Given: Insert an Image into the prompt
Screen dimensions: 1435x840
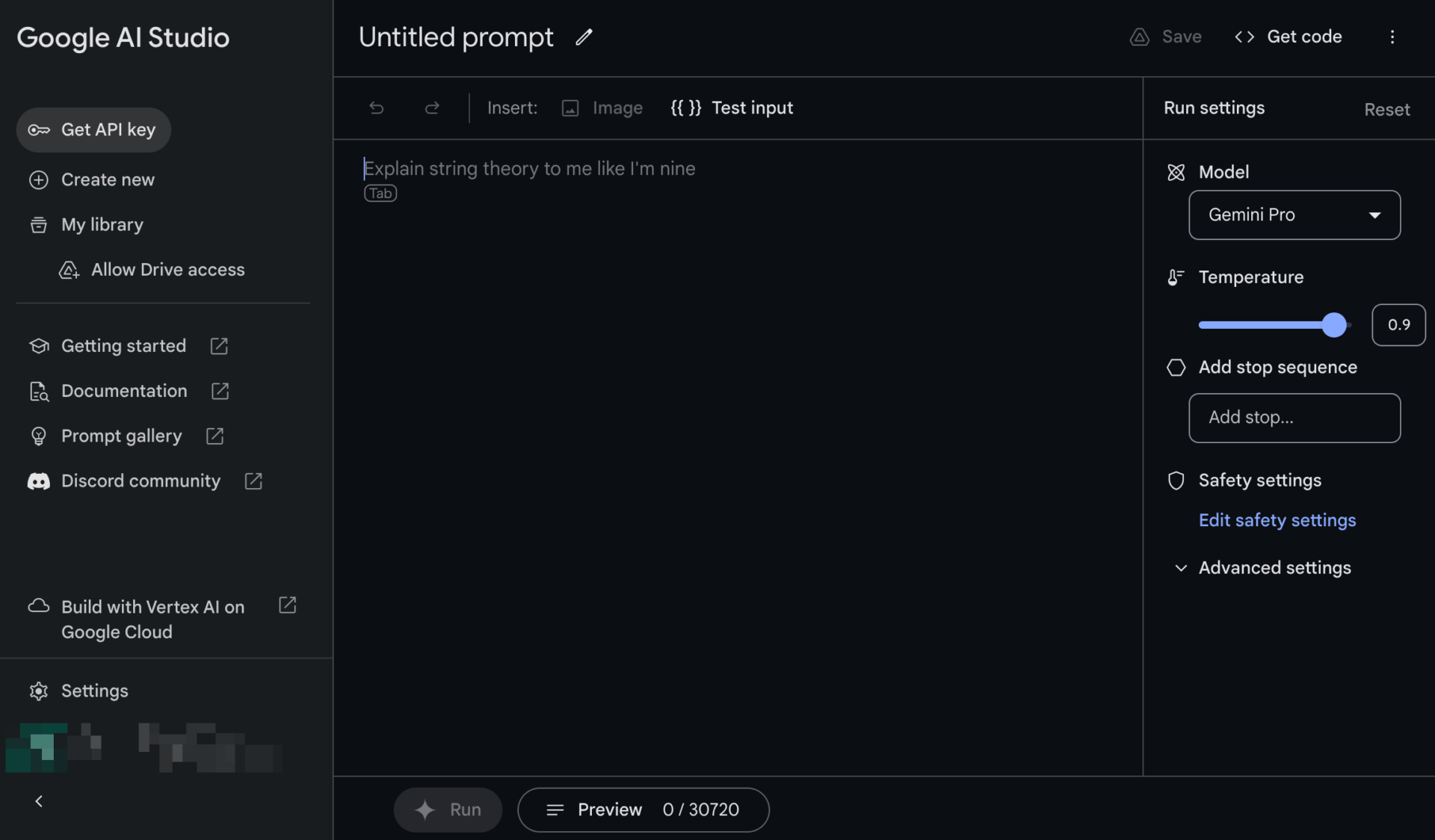Looking at the screenshot, I should point(602,108).
